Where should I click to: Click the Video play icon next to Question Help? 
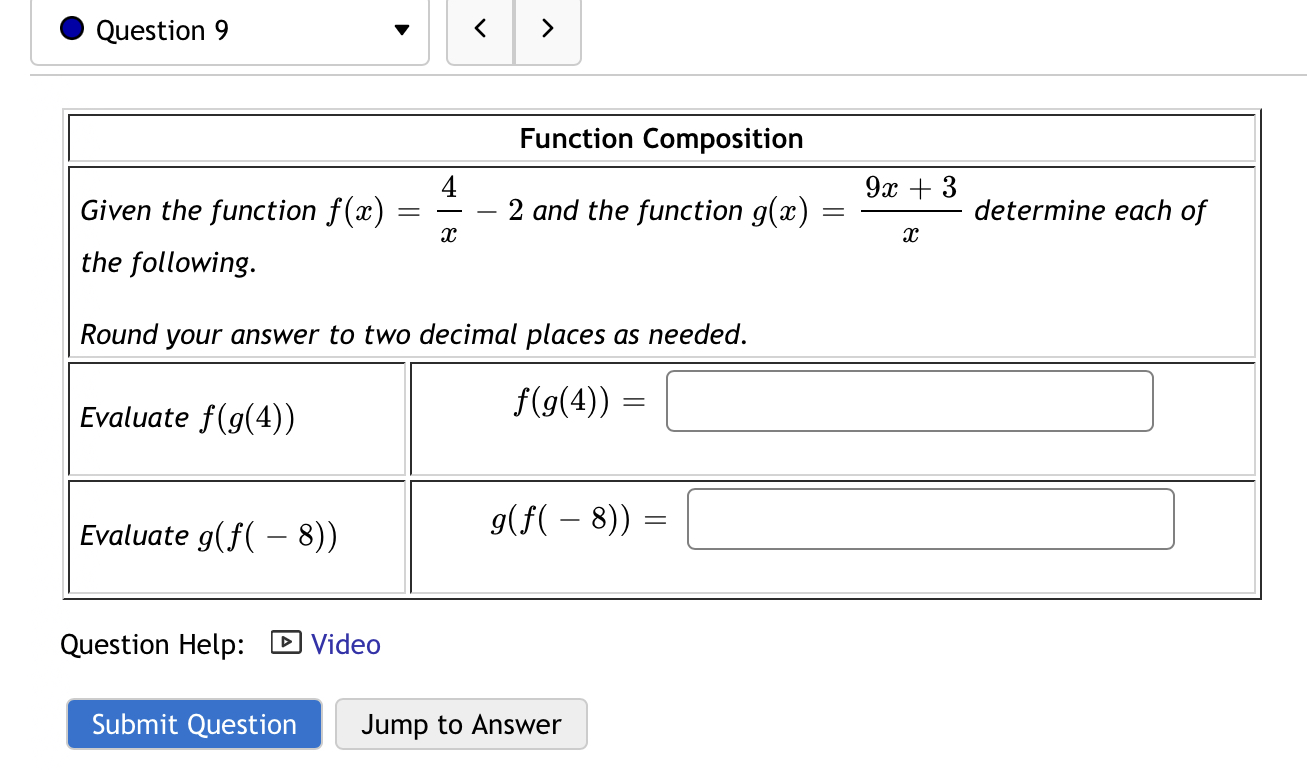(x=287, y=644)
